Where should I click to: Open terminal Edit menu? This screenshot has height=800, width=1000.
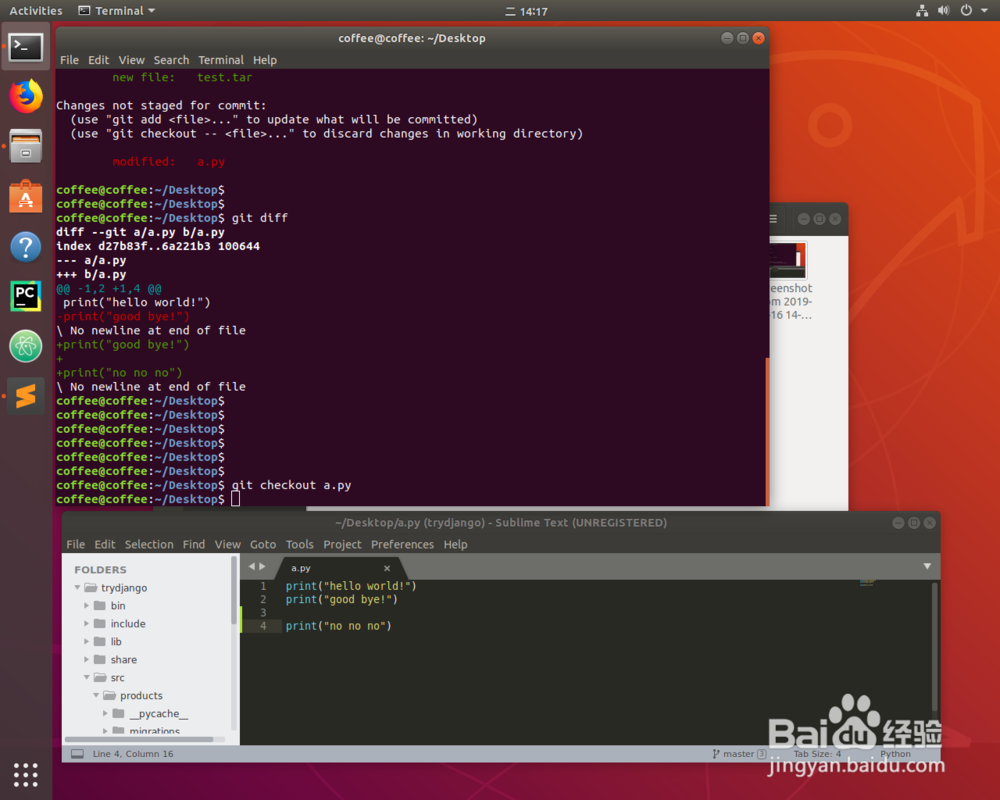[98, 60]
